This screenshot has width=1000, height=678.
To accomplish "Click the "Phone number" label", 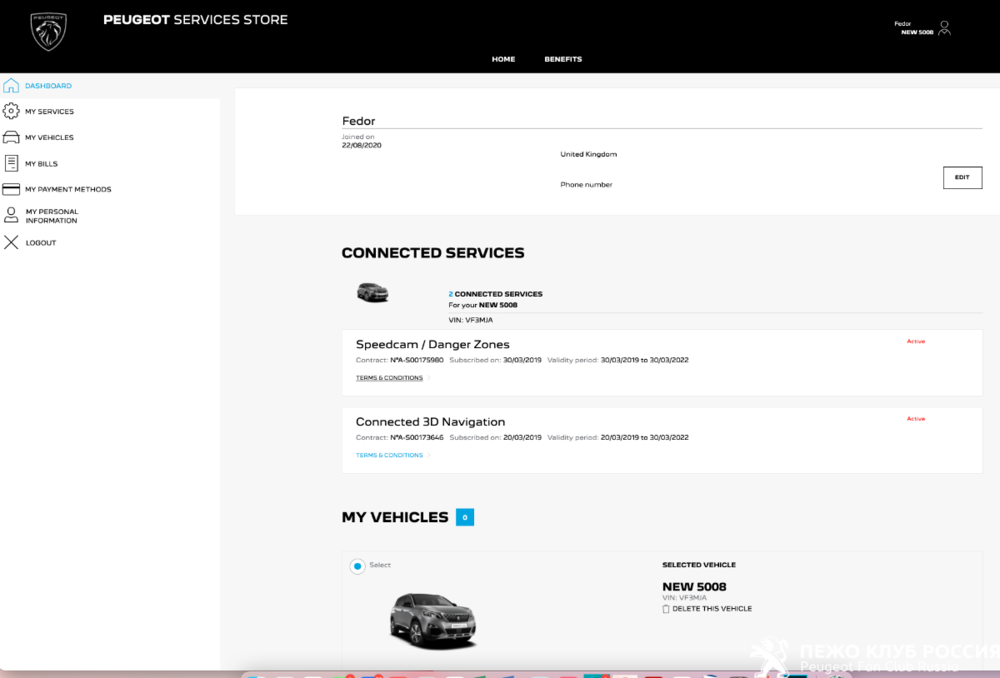I will 586,185.
